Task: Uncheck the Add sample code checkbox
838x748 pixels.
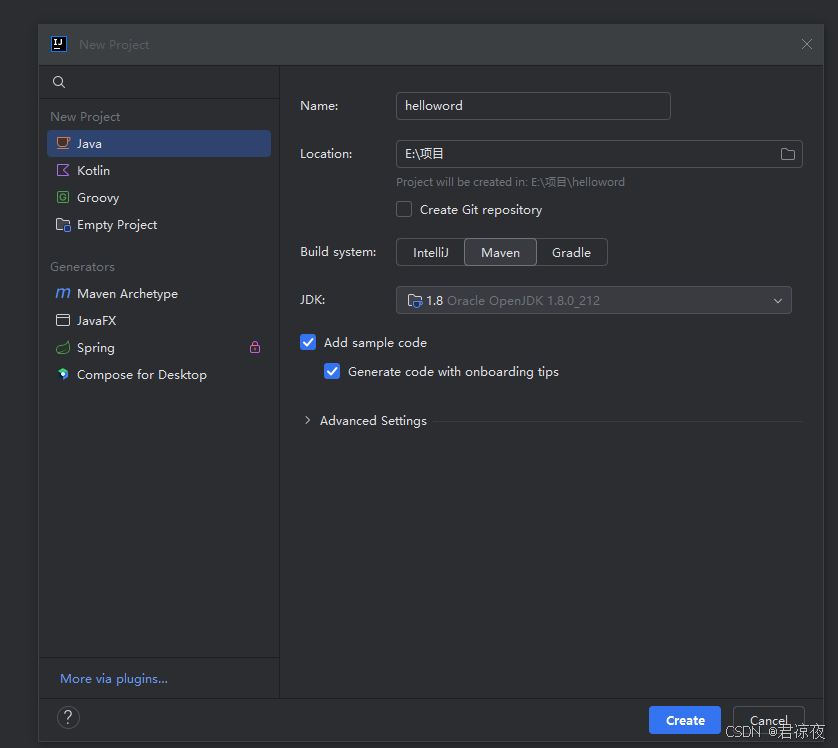Action: click(x=308, y=343)
